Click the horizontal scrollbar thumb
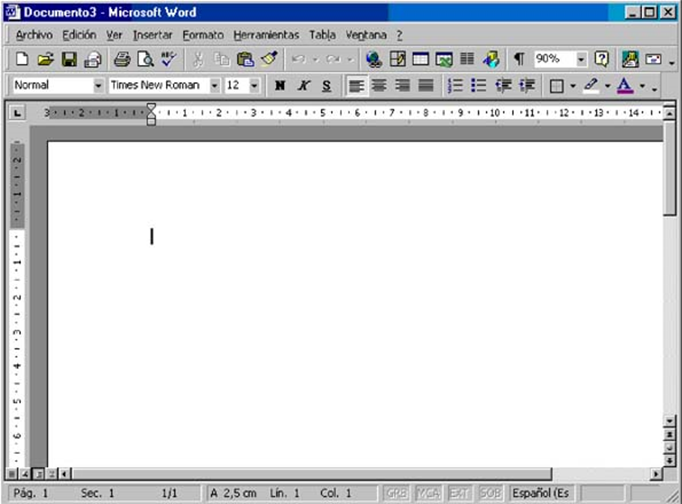682x504 pixels. (312, 474)
